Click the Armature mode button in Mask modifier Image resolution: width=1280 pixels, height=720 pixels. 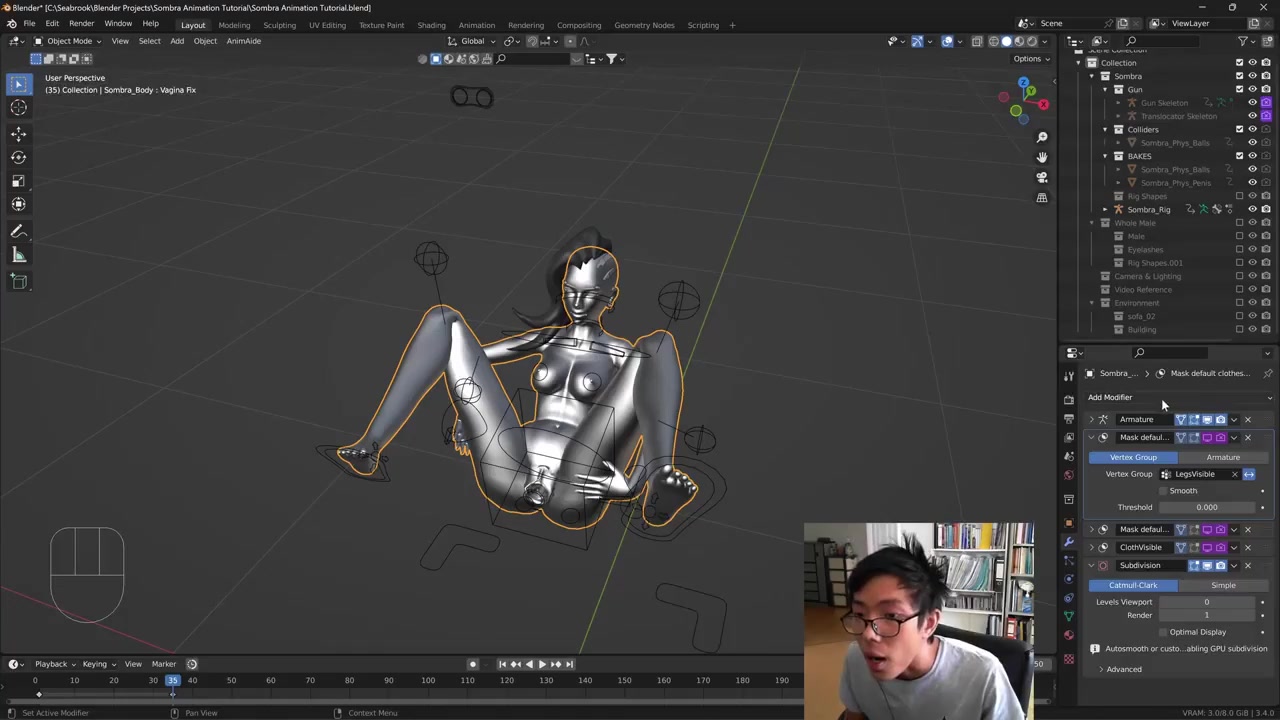(1222, 457)
